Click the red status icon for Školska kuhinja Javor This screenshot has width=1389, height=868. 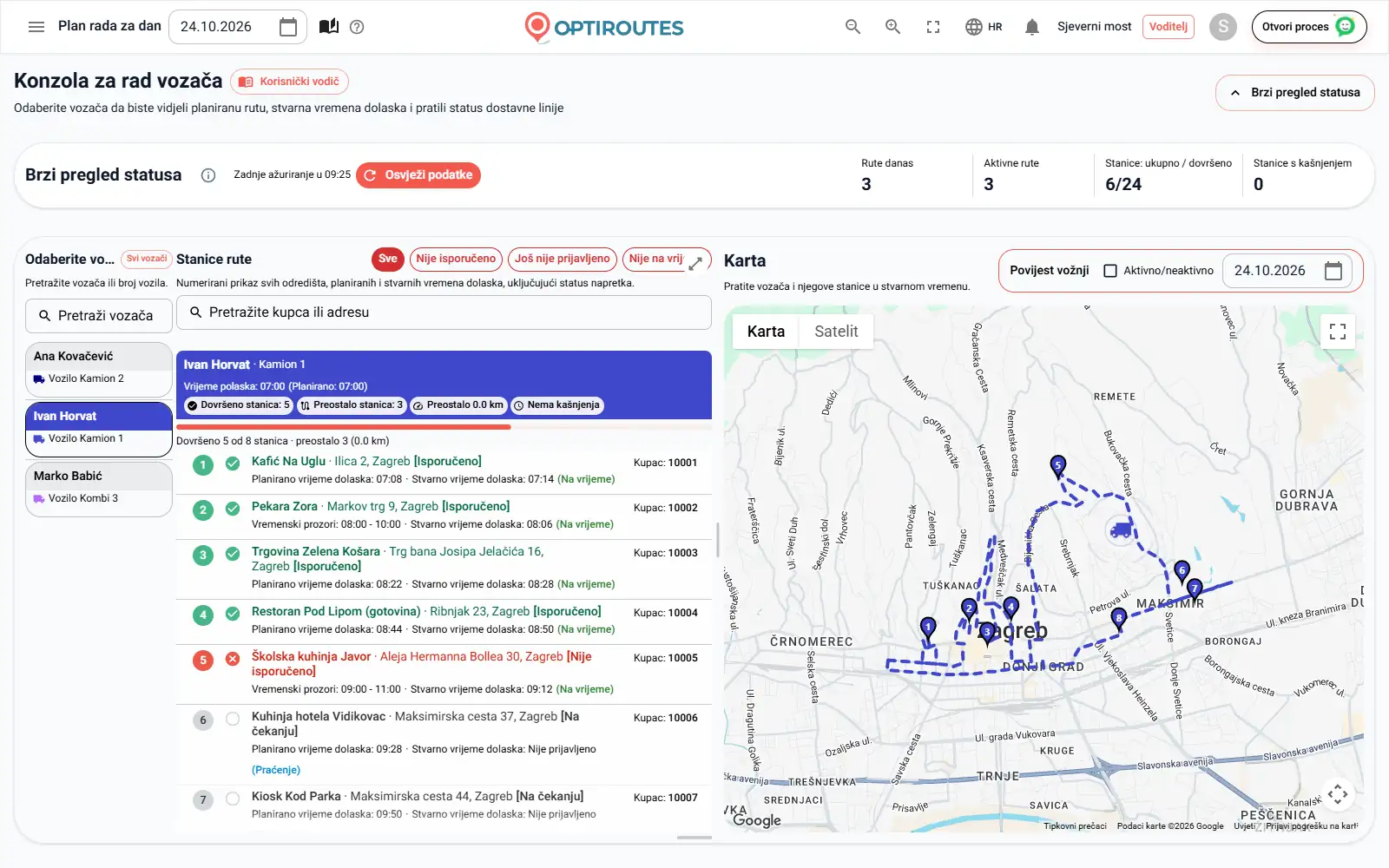click(x=233, y=659)
